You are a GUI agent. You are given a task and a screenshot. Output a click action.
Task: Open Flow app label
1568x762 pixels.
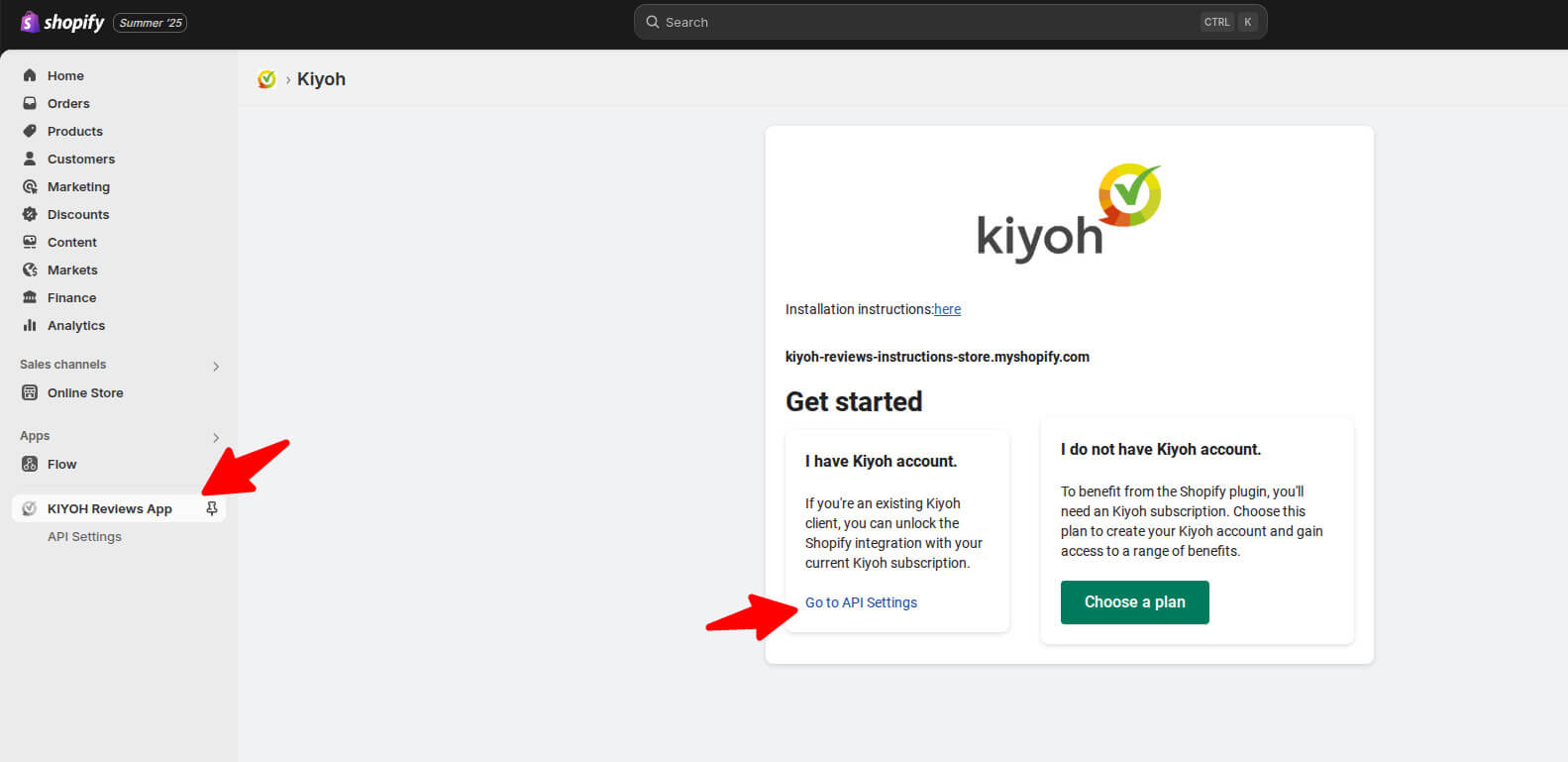coord(61,464)
